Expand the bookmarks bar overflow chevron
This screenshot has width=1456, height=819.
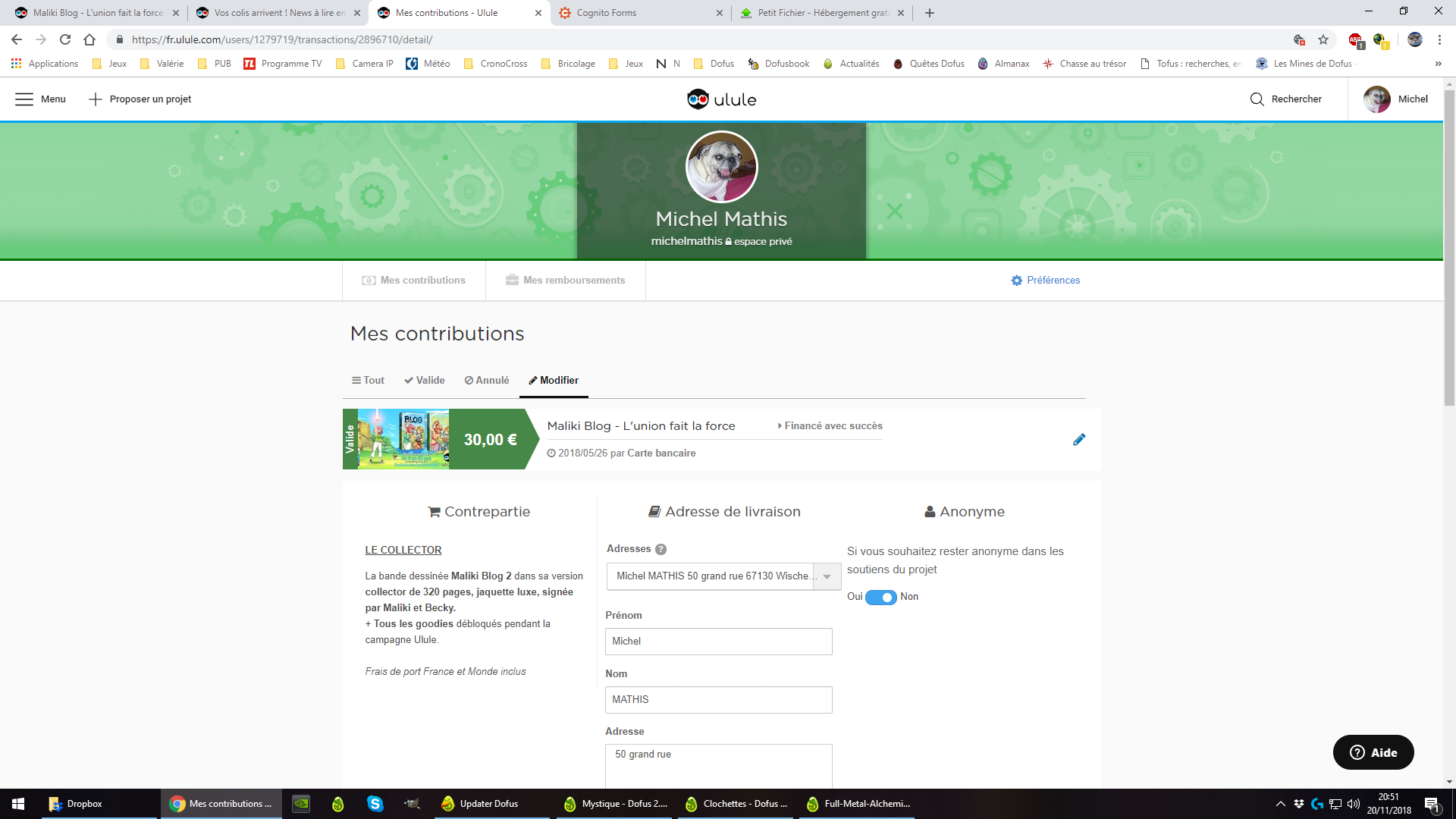1438,64
